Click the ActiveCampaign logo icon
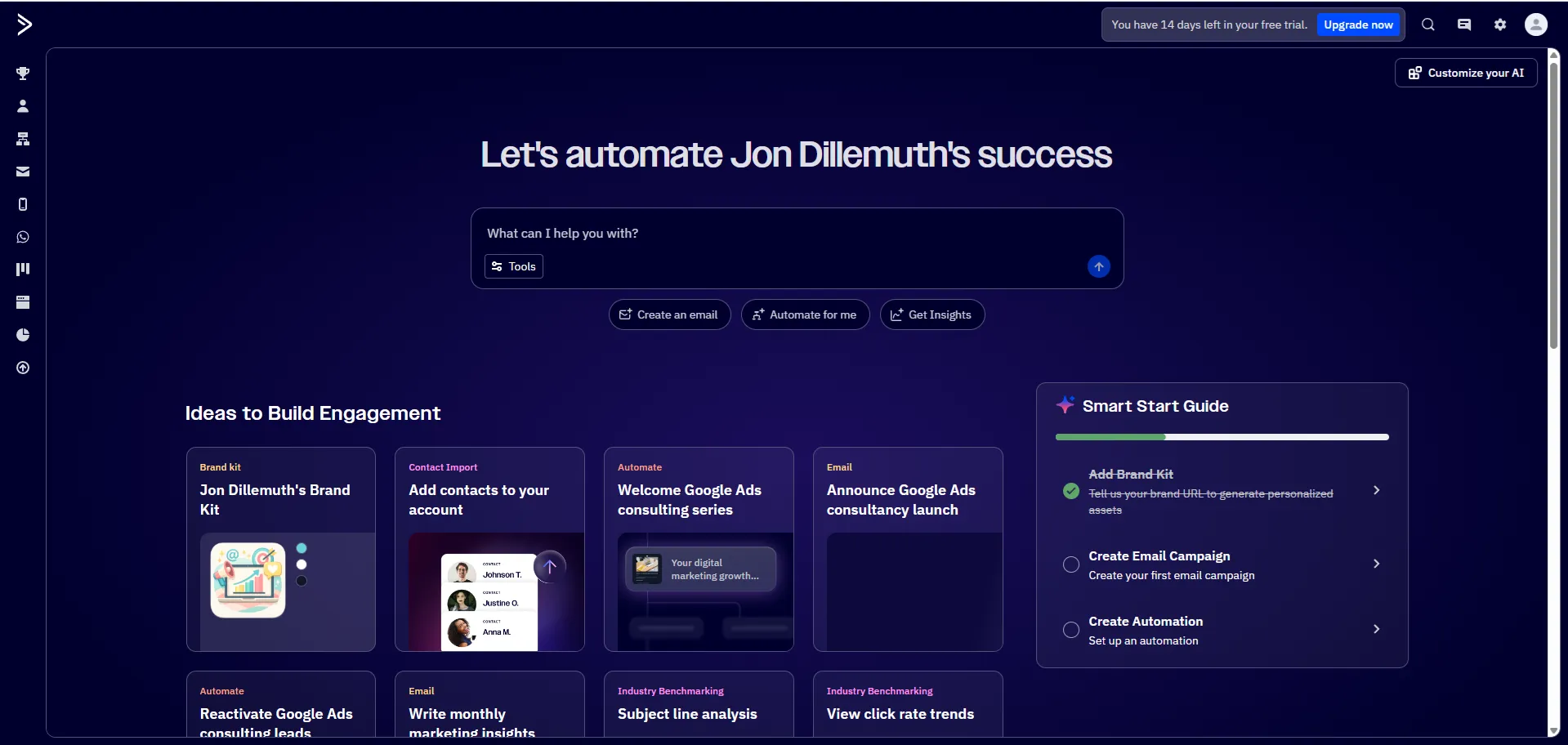The width and height of the screenshot is (1568, 745). tap(24, 25)
